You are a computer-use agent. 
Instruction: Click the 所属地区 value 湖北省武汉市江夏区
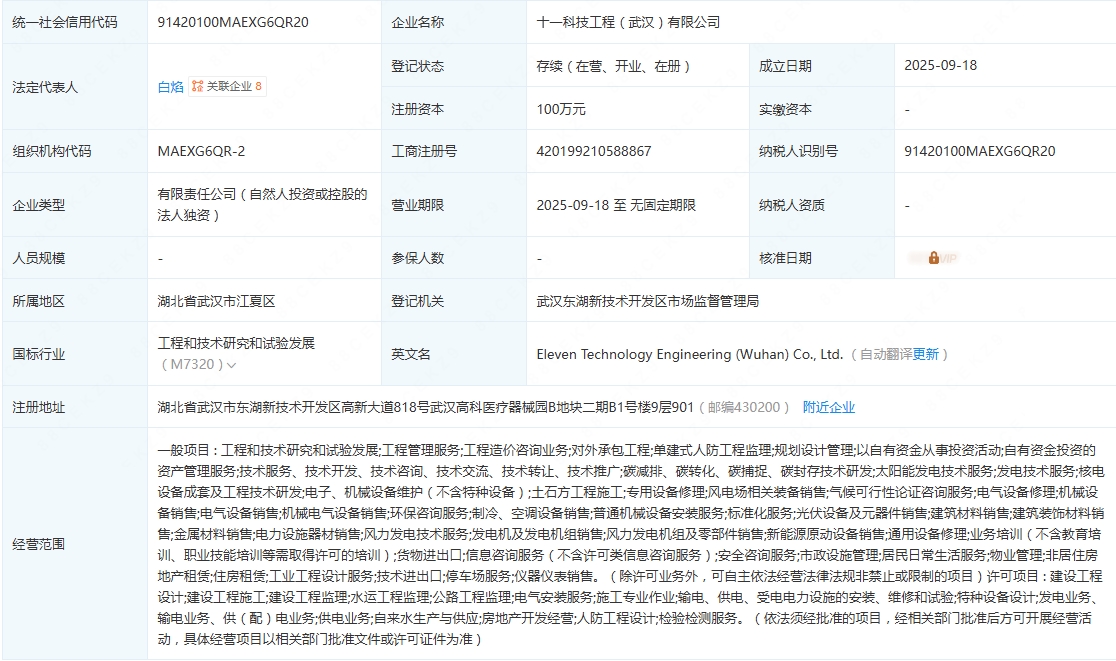(216, 301)
